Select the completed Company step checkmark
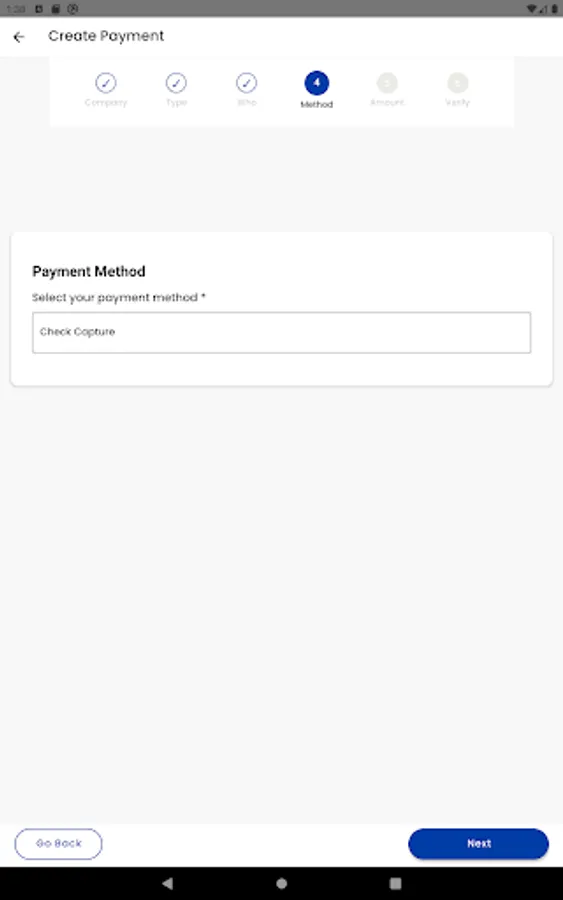This screenshot has height=900, width=563. [106, 83]
